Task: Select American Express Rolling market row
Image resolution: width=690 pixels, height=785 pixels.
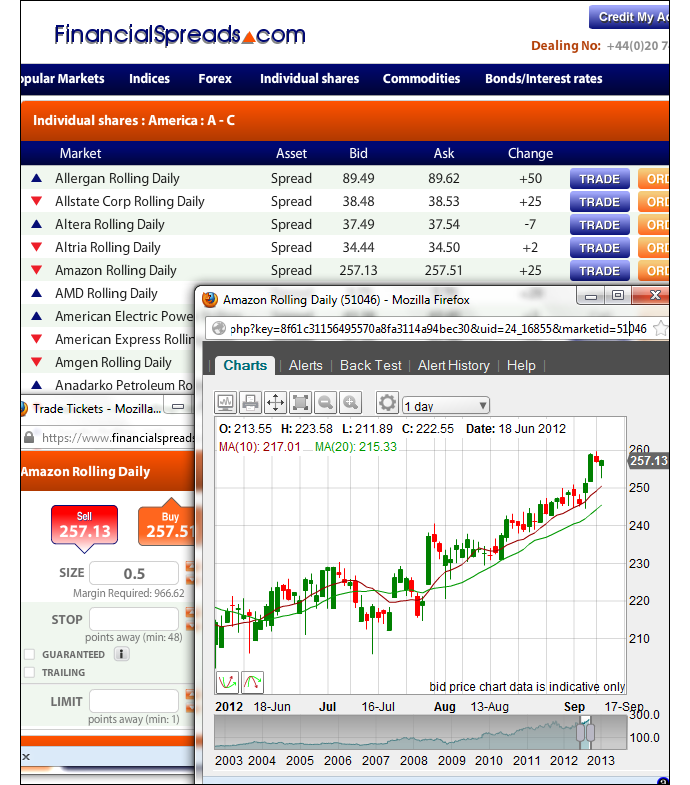Action: coord(108,339)
